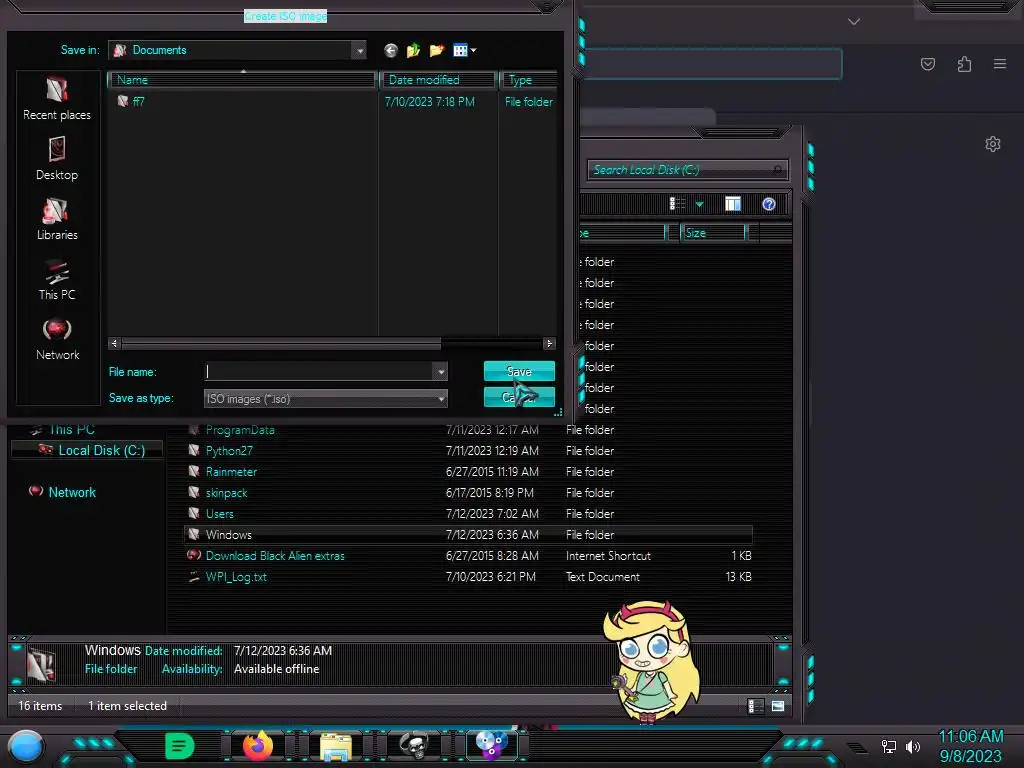Open the disc burner app in taskbar
Viewport: 1024px width, 768px height.
pos(491,745)
